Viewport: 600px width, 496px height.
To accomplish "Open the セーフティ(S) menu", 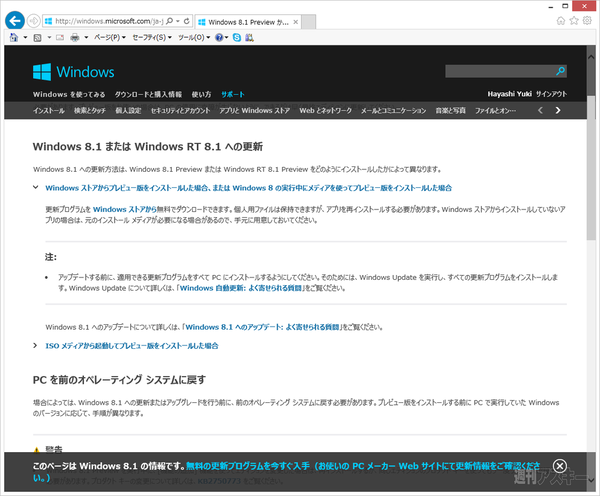I will click(x=152, y=38).
